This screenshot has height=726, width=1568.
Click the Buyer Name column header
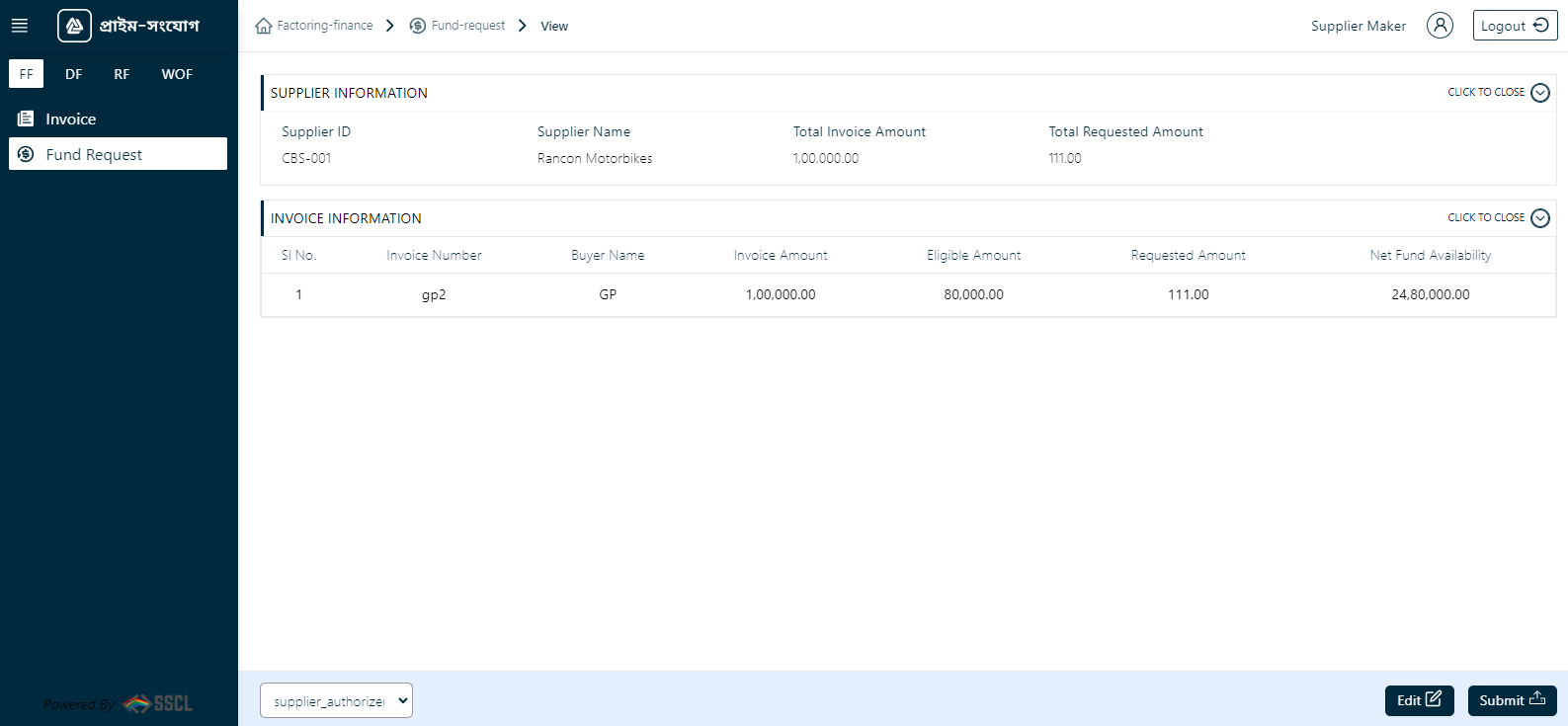pyautogui.click(x=608, y=255)
